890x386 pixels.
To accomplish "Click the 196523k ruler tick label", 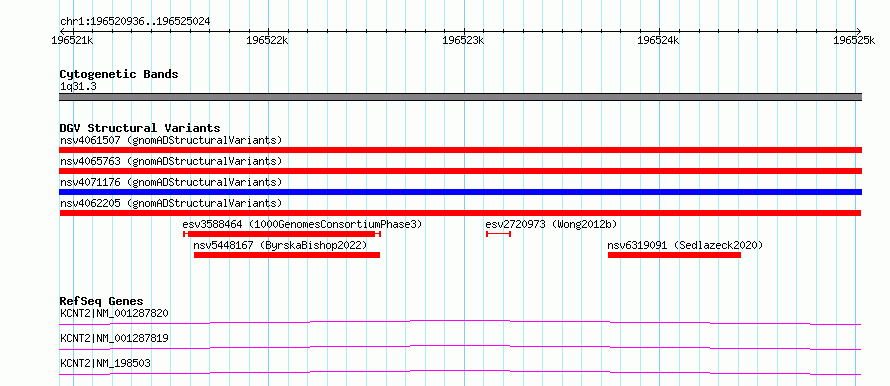I will tap(464, 41).
